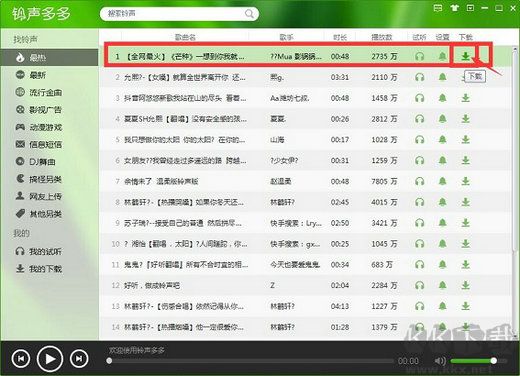520x376 pixels.
Task: Open 我的试听 list
Action: click(x=49, y=251)
